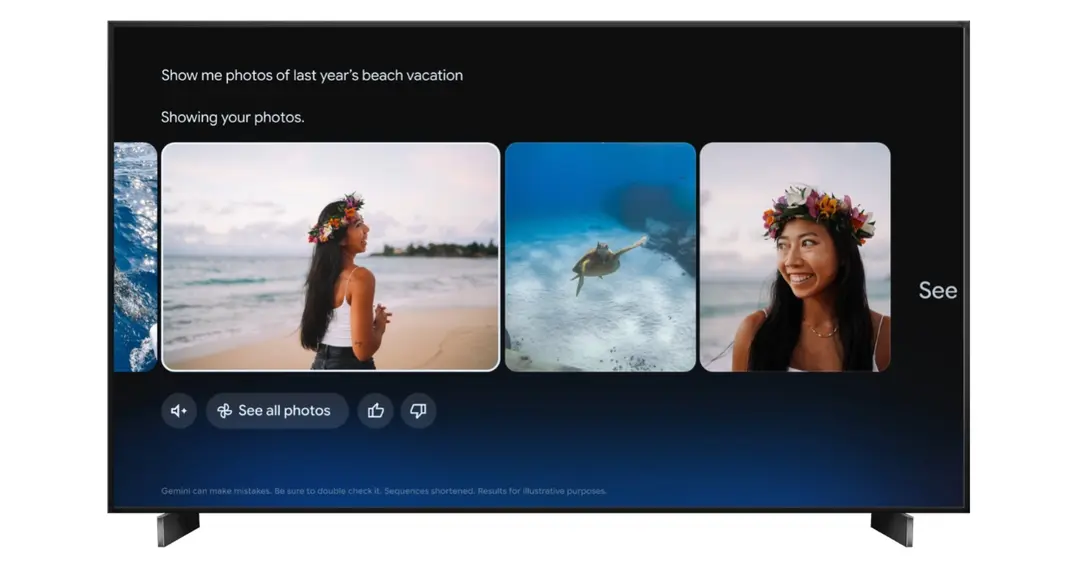
Task: Click the Gemini can make mistakes disclaimer
Action: (384, 491)
